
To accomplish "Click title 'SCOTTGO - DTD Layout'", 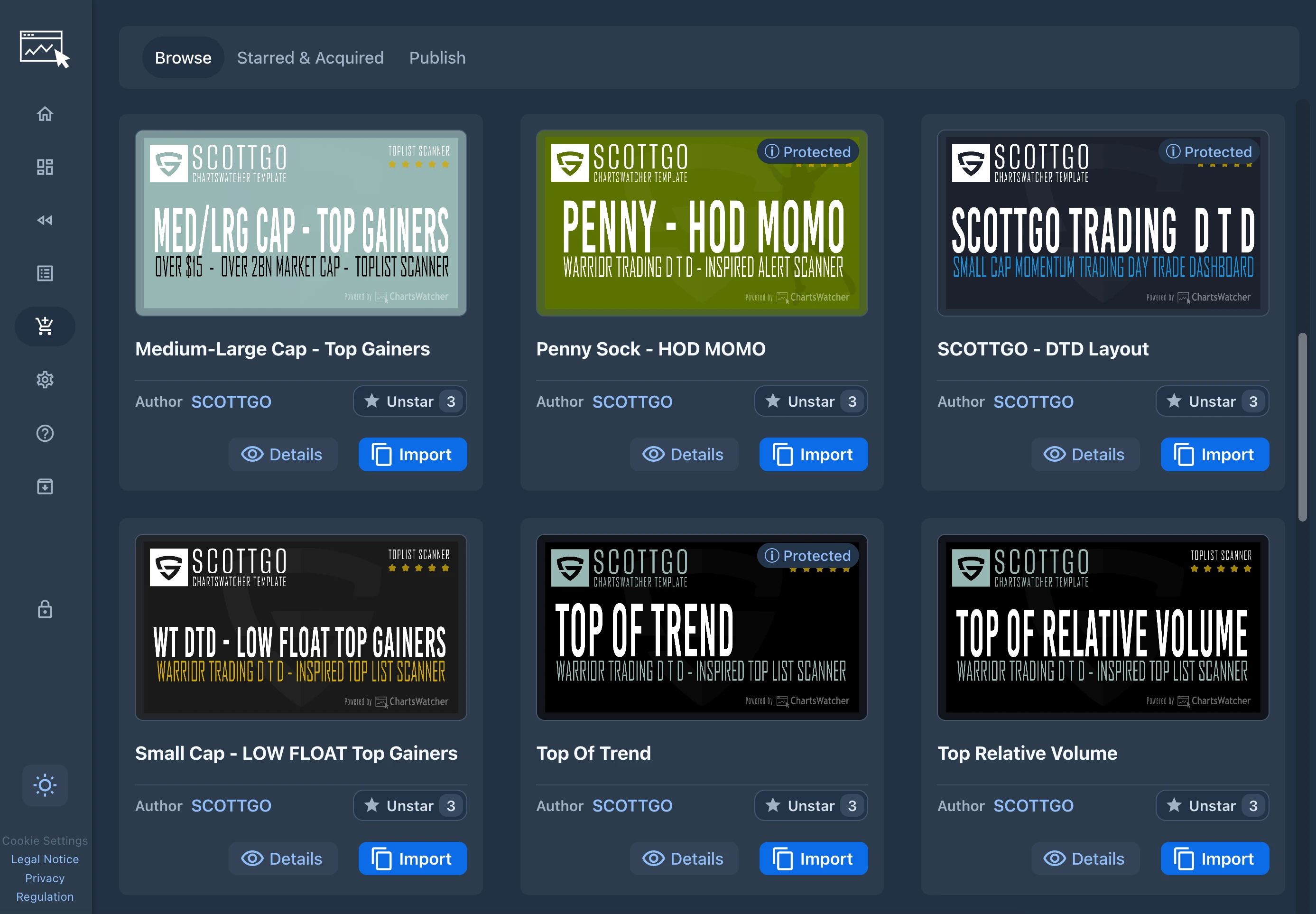I will [x=1043, y=349].
